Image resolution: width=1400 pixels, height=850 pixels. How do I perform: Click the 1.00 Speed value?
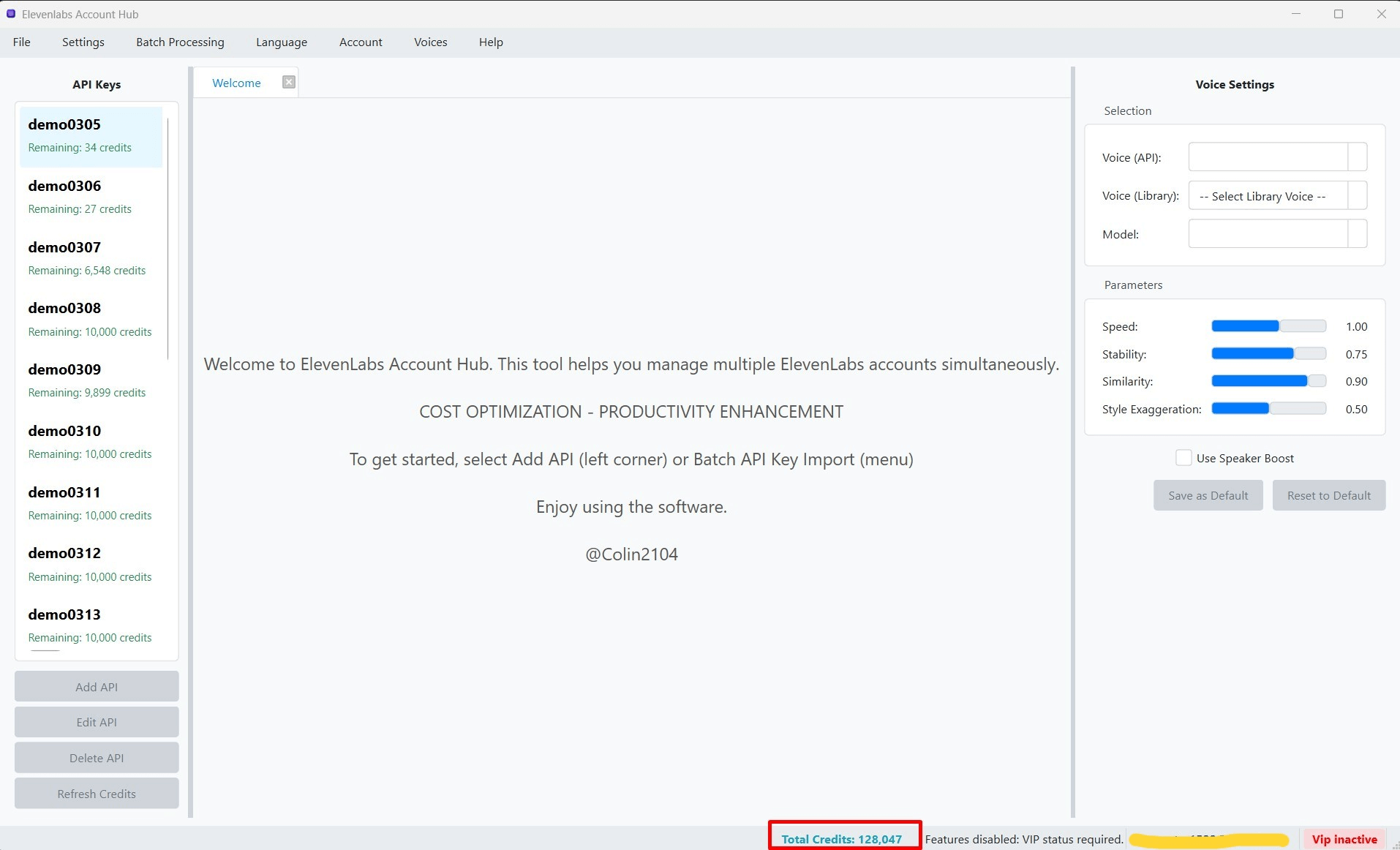[x=1356, y=326]
